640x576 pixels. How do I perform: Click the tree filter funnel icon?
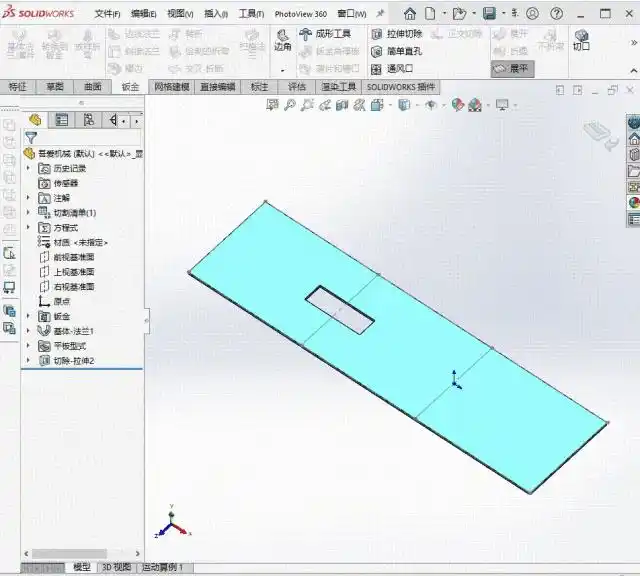(x=31, y=138)
